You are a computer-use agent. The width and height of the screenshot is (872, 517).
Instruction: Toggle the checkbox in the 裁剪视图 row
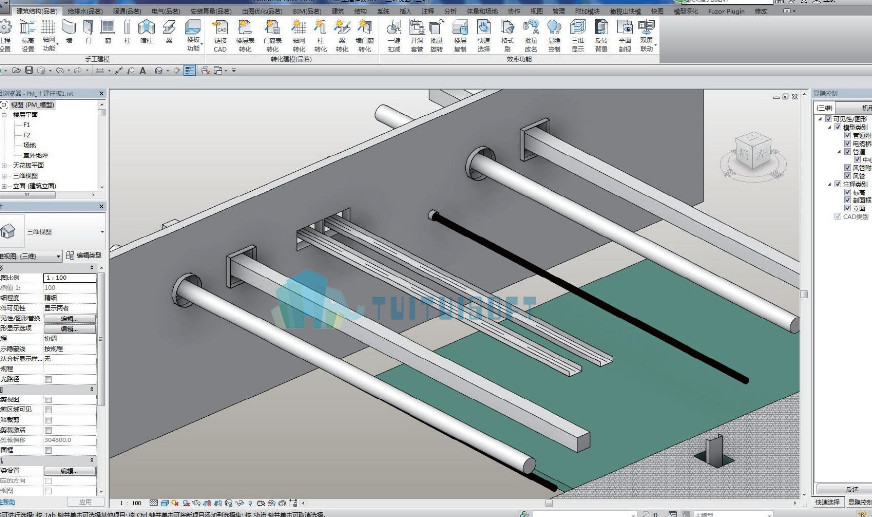[48, 400]
